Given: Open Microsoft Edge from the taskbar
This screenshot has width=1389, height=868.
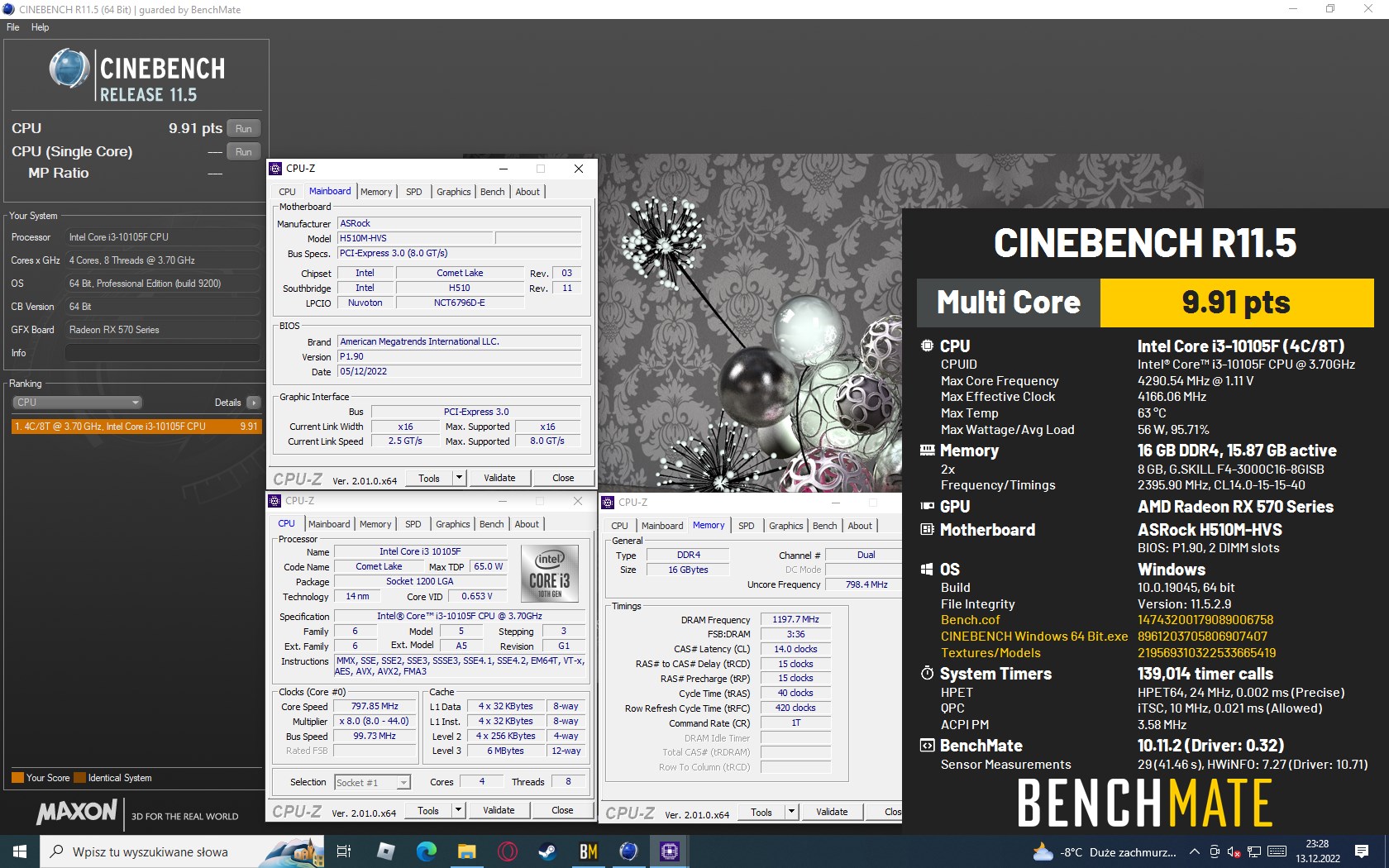Looking at the screenshot, I should click(x=427, y=851).
